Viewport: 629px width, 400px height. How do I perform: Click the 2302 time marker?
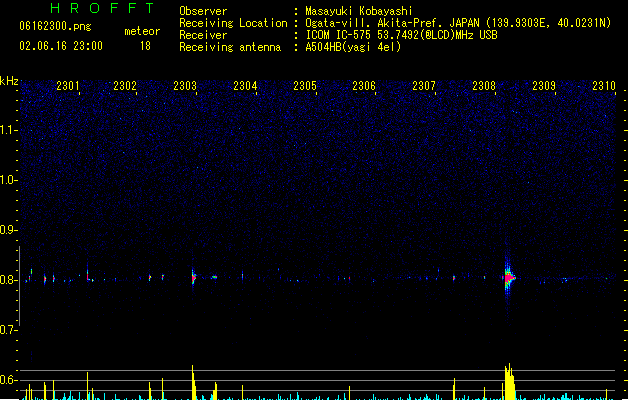[x=125, y=86]
